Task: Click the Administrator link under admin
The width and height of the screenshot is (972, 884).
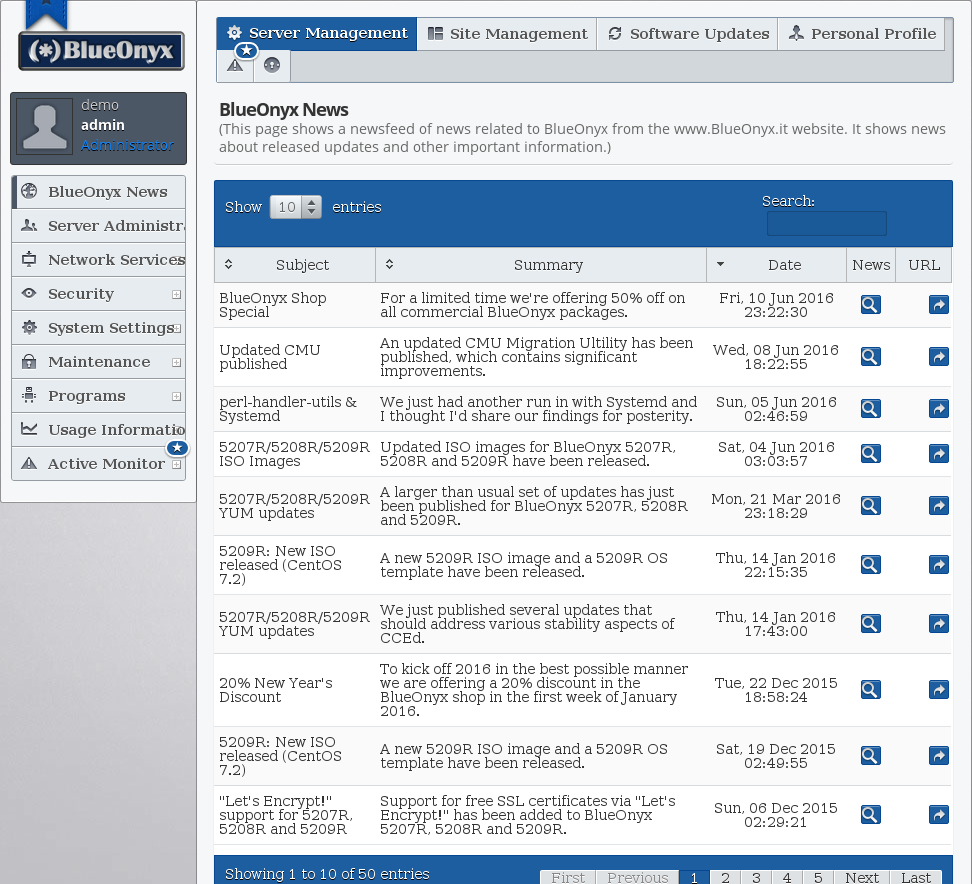Action: (127, 145)
